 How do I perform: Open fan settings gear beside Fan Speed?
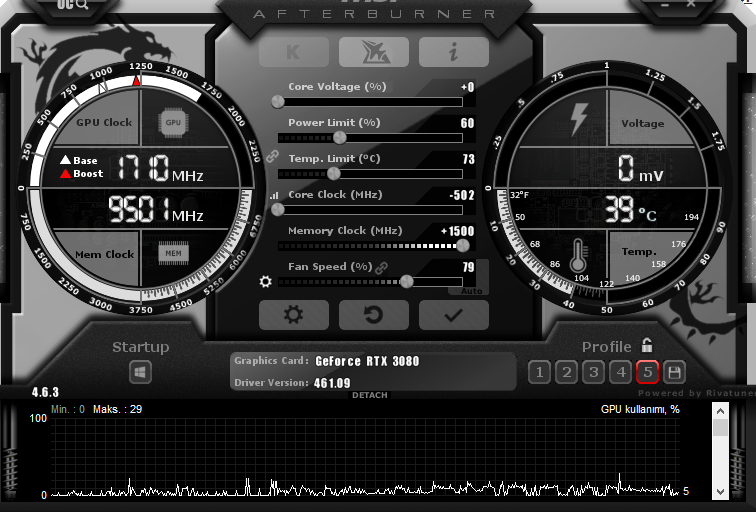click(266, 281)
